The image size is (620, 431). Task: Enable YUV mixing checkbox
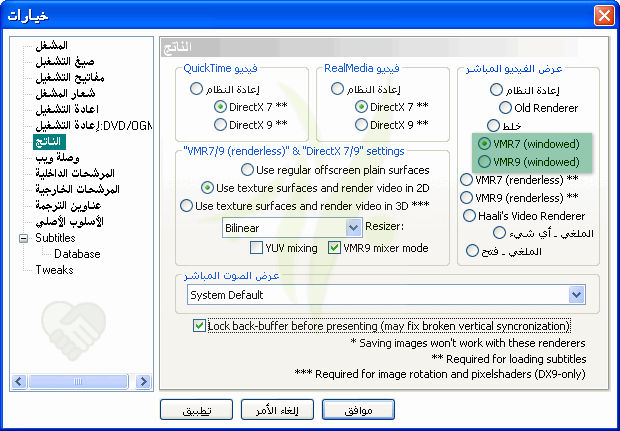click(x=257, y=248)
